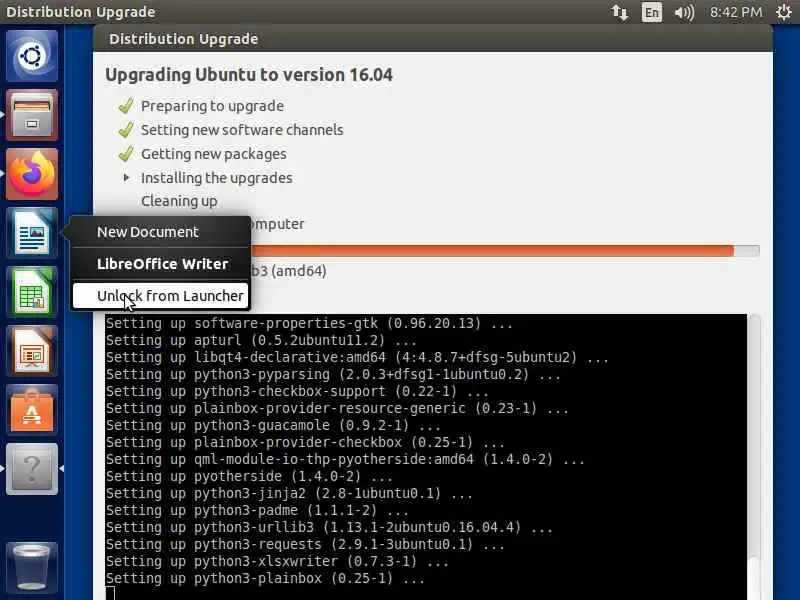Click the Getting new packages checkmark
This screenshot has height=600, width=800.
tap(126, 154)
